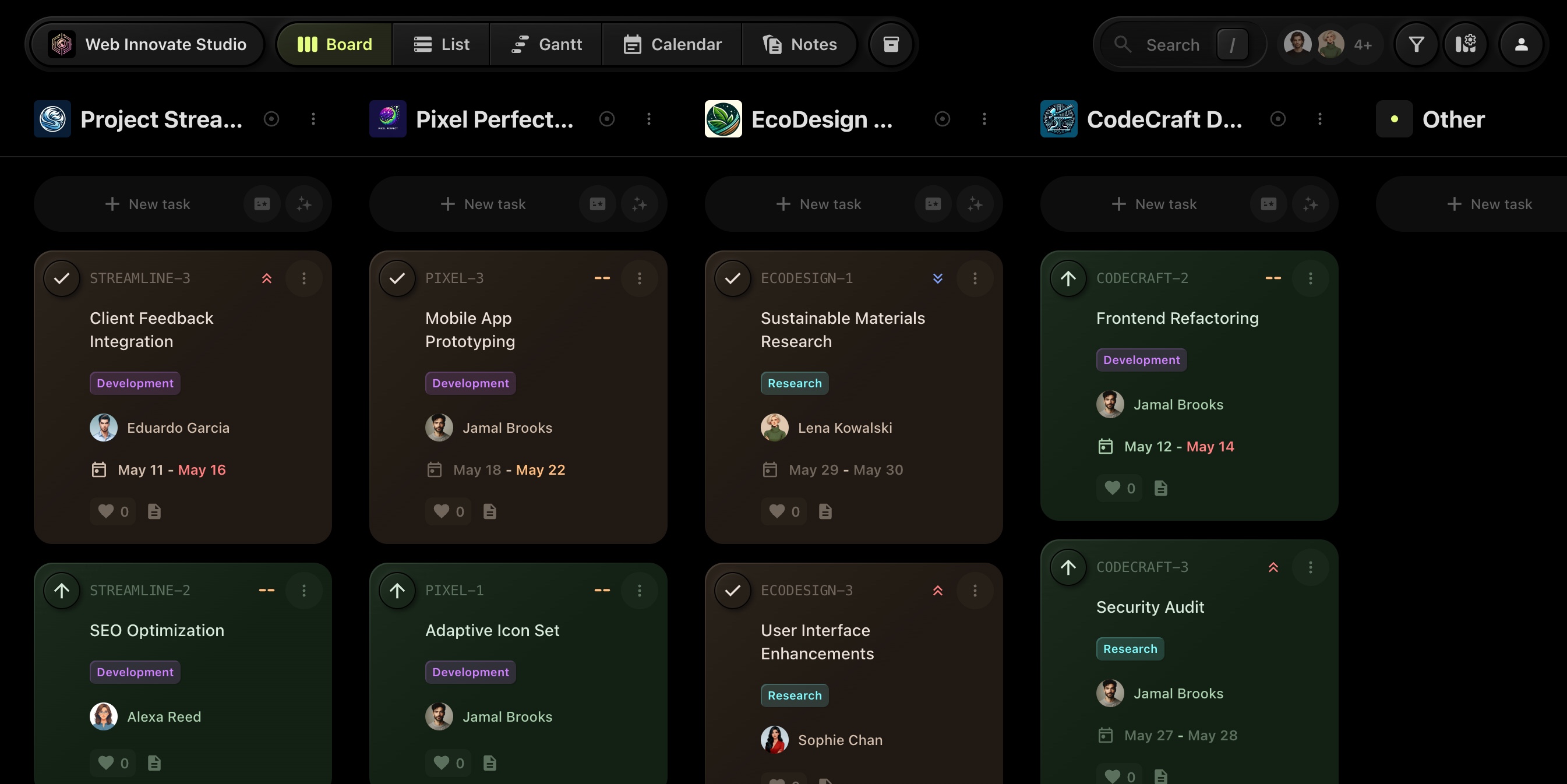Like the Frontend Refactoring task with heart
The height and width of the screenshot is (784, 1567).
tap(1113, 488)
